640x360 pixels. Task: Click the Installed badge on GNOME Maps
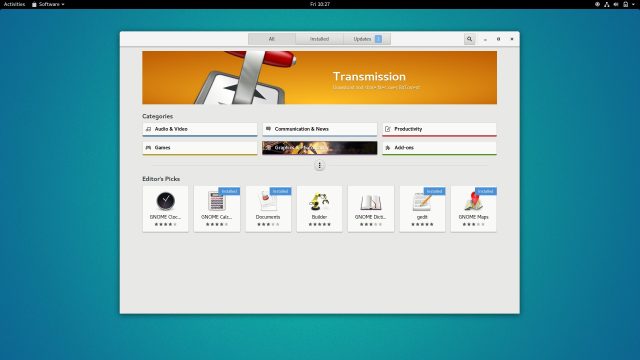pyautogui.click(x=486, y=191)
